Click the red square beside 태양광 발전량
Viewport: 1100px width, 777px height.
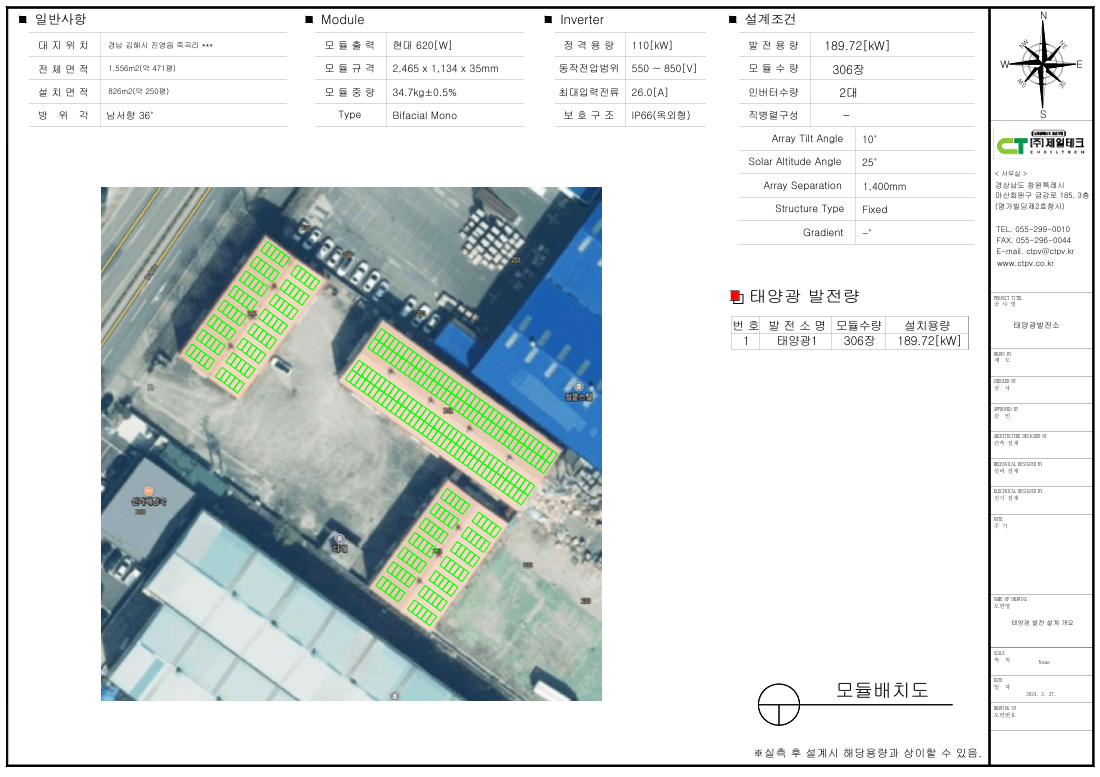pos(736,296)
